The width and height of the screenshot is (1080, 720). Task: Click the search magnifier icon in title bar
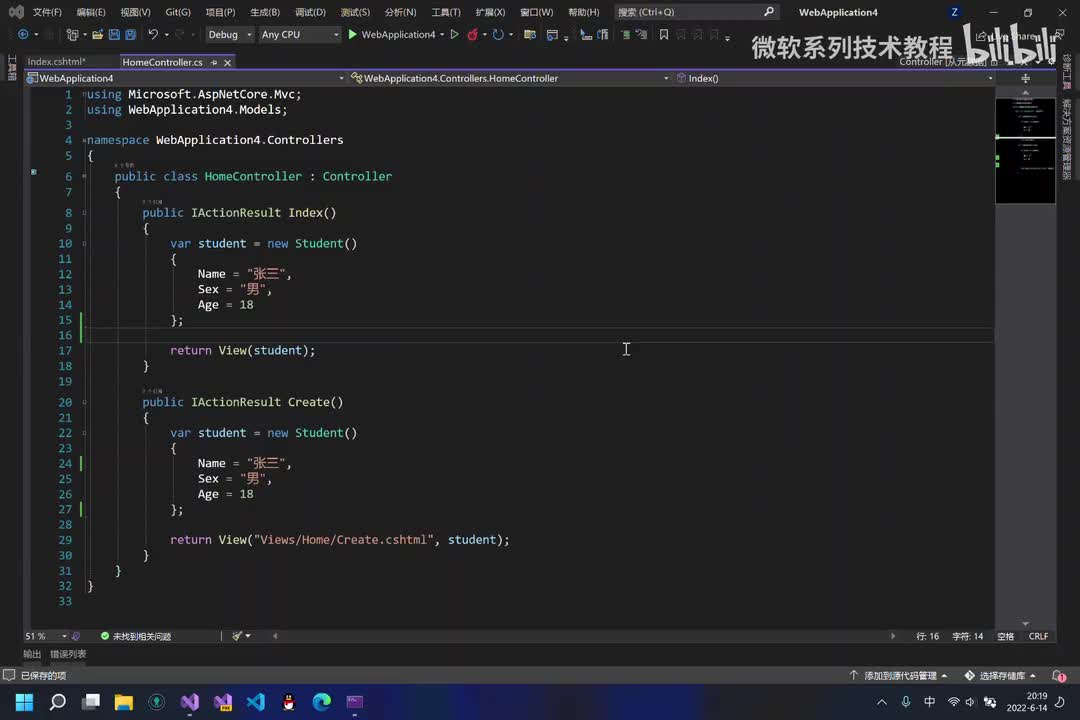769,12
